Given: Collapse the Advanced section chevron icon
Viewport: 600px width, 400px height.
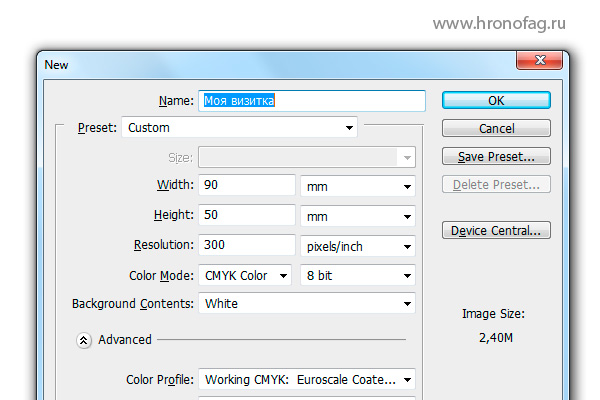Looking at the screenshot, I should (83, 340).
